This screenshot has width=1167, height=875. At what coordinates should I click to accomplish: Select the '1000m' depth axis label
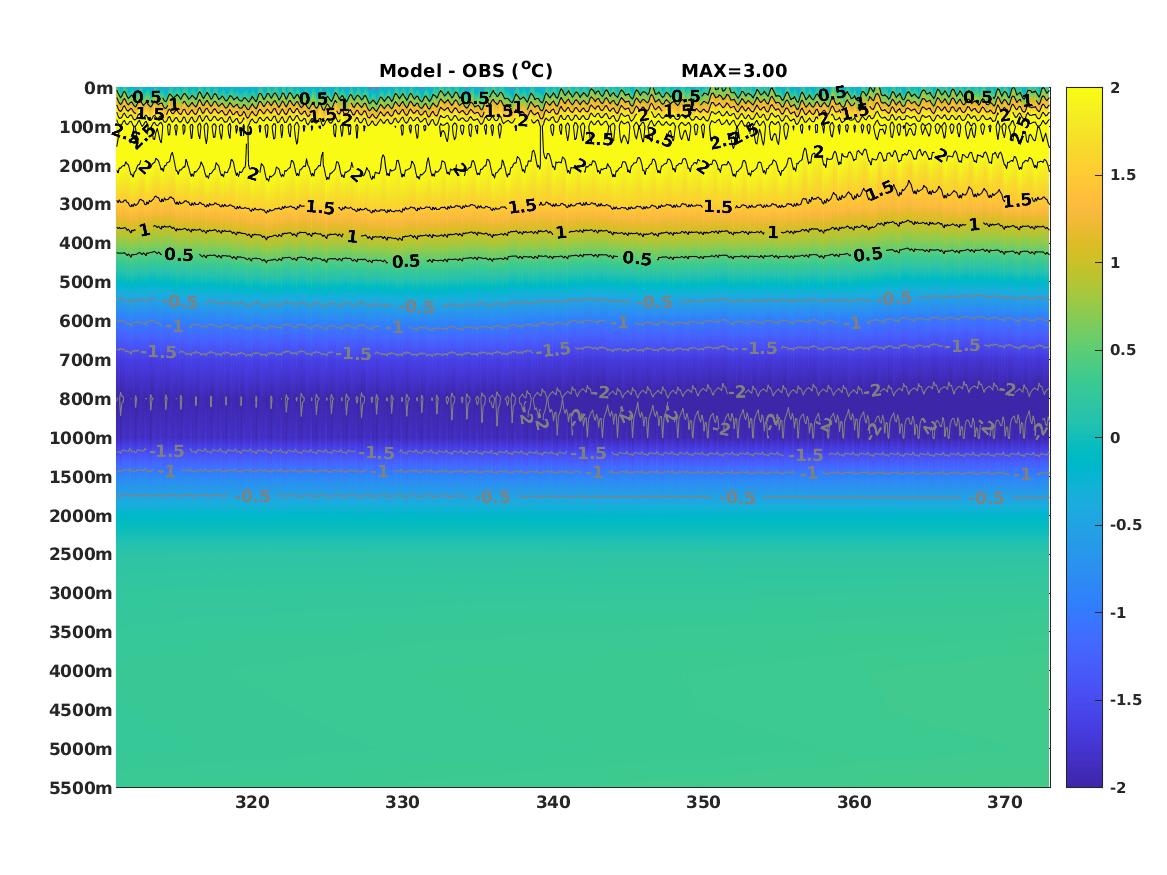(81, 438)
